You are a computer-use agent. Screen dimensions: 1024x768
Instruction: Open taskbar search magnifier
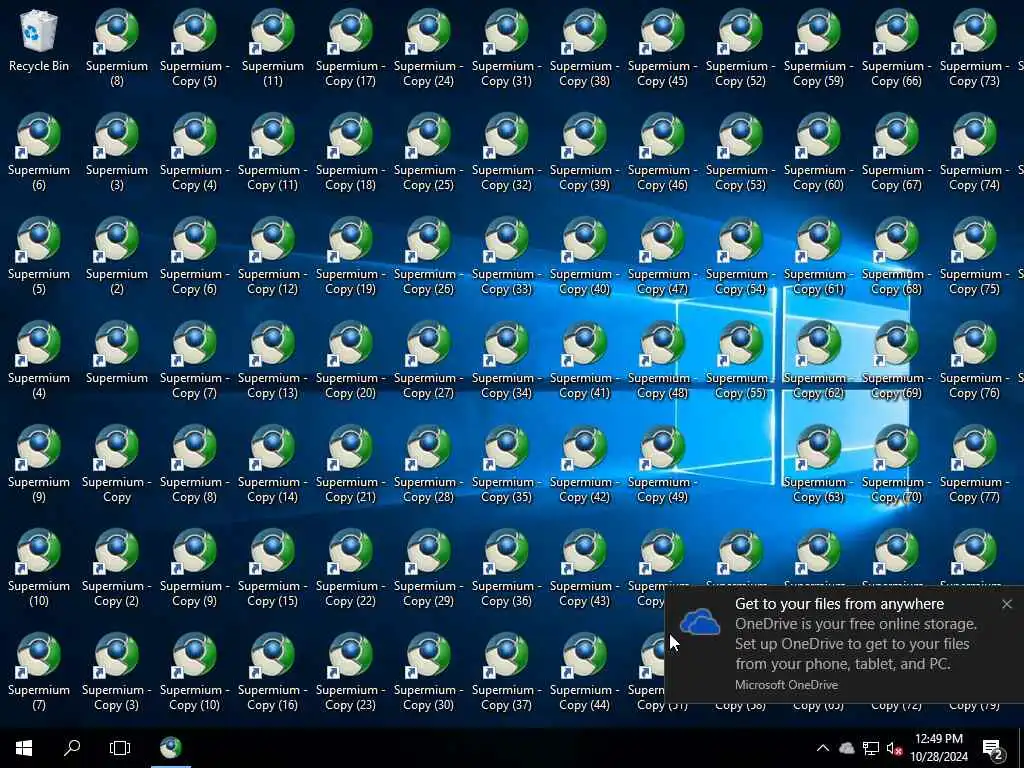72,748
